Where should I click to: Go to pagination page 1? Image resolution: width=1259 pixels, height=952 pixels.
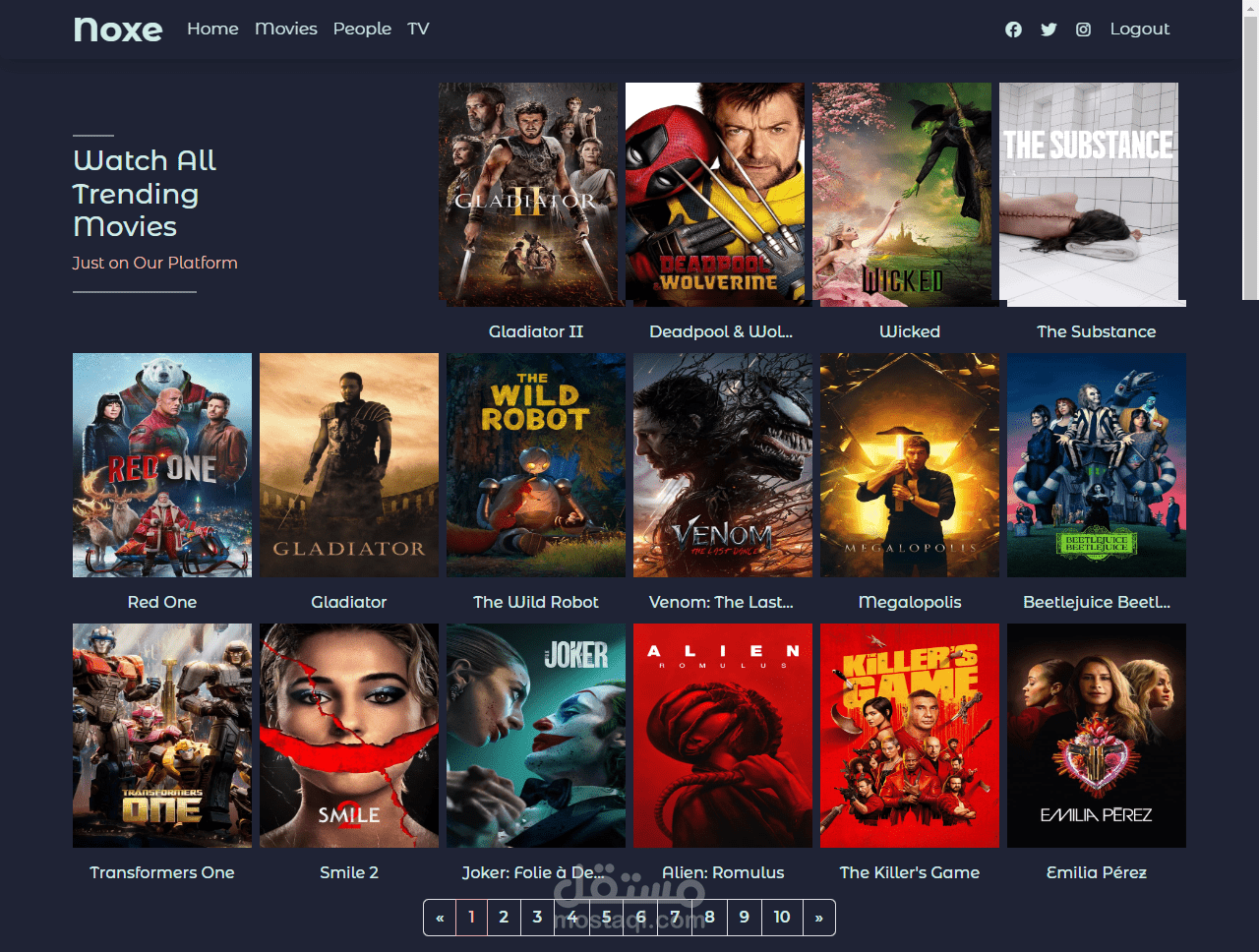(471, 918)
